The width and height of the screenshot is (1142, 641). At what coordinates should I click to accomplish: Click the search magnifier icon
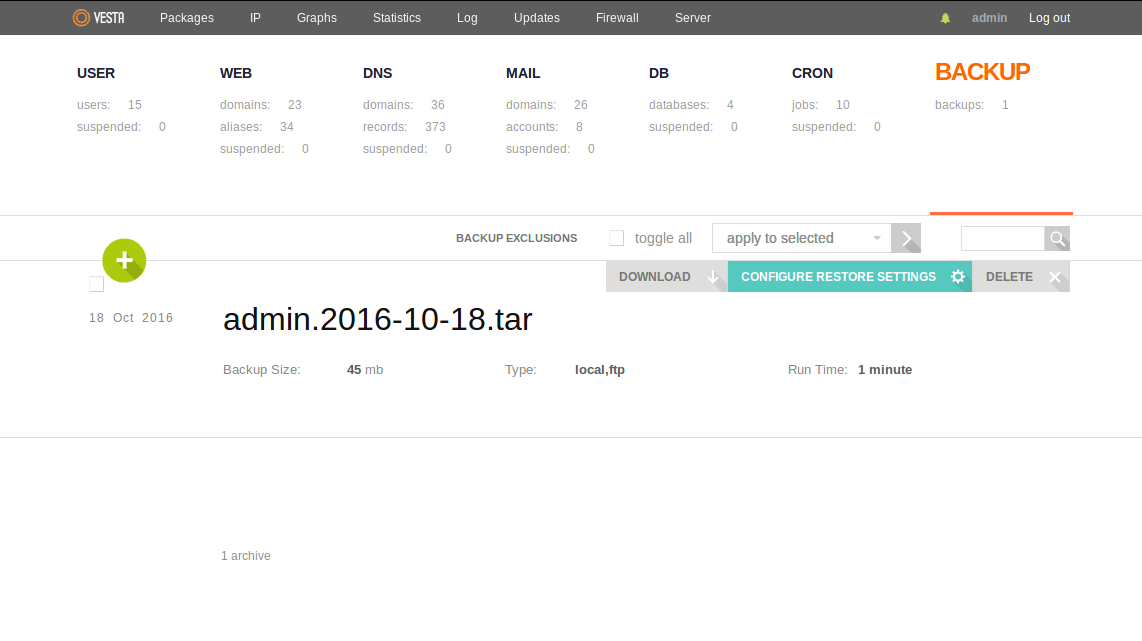click(1057, 238)
